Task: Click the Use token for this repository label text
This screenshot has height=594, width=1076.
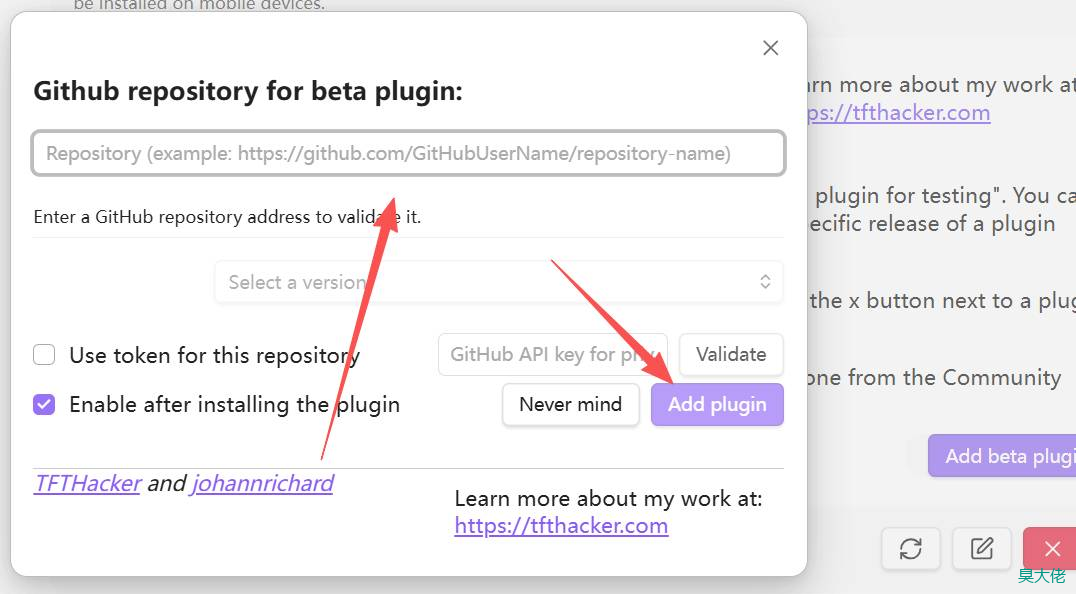Action: [214, 355]
